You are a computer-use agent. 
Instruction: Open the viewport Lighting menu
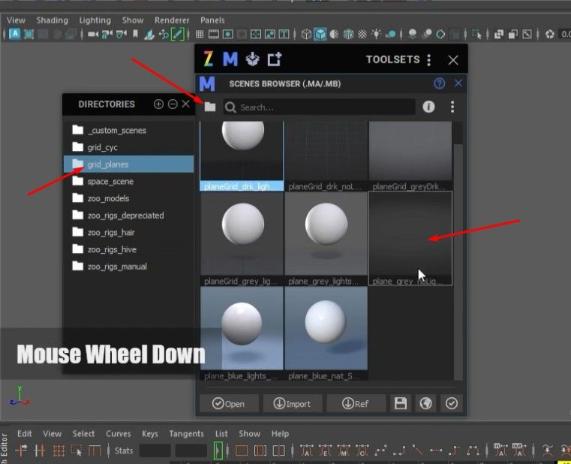(x=95, y=20)
